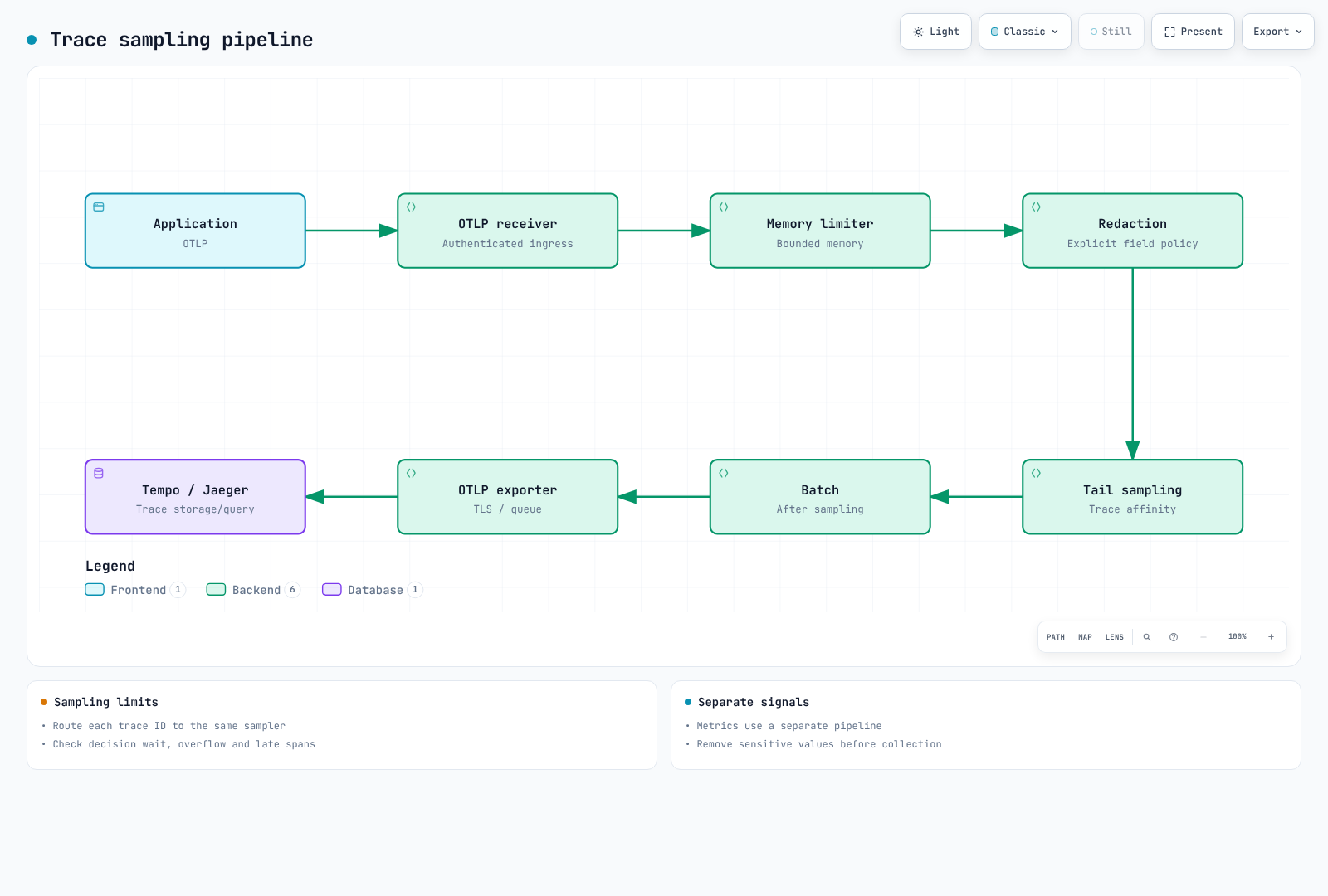Click the code icon on OTLP exporter node

411,473
